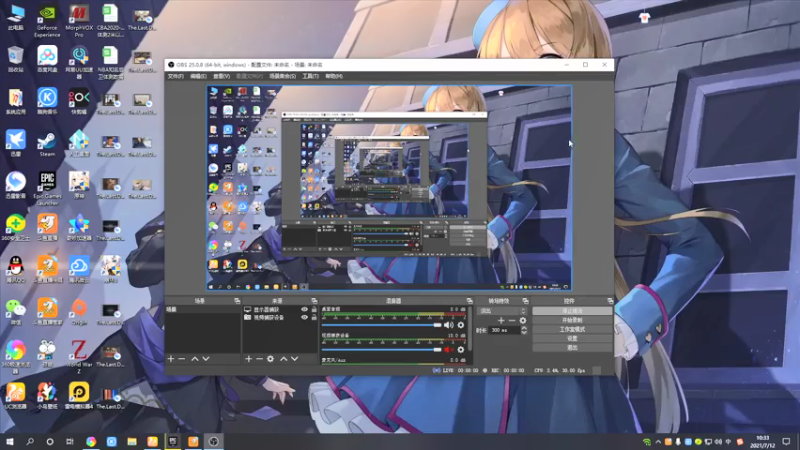The width and height of the screenshot is (800, 450).
Task: Add a new scene with the plus icon
Action: (x=171, y=359)
